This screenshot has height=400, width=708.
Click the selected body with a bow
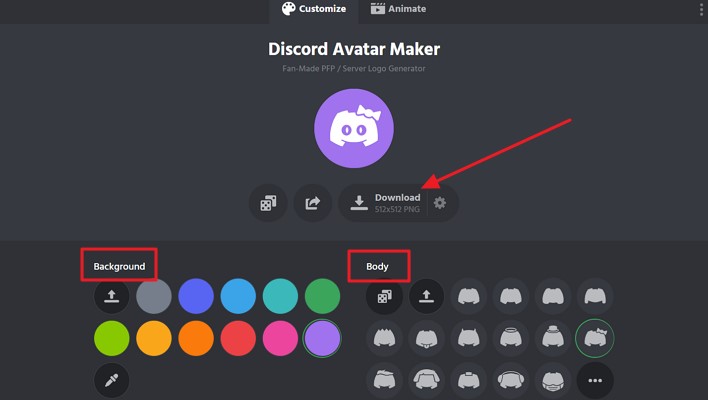(x=595, y=338)
